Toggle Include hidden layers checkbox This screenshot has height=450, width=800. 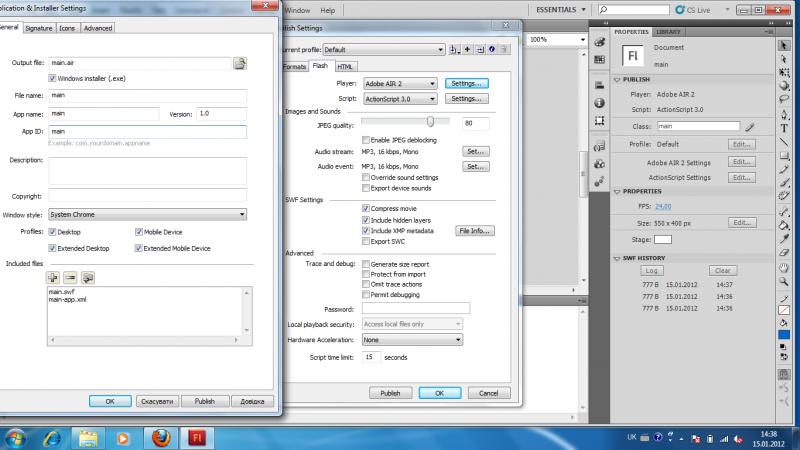pyautogui.click(x=366, y=220)
